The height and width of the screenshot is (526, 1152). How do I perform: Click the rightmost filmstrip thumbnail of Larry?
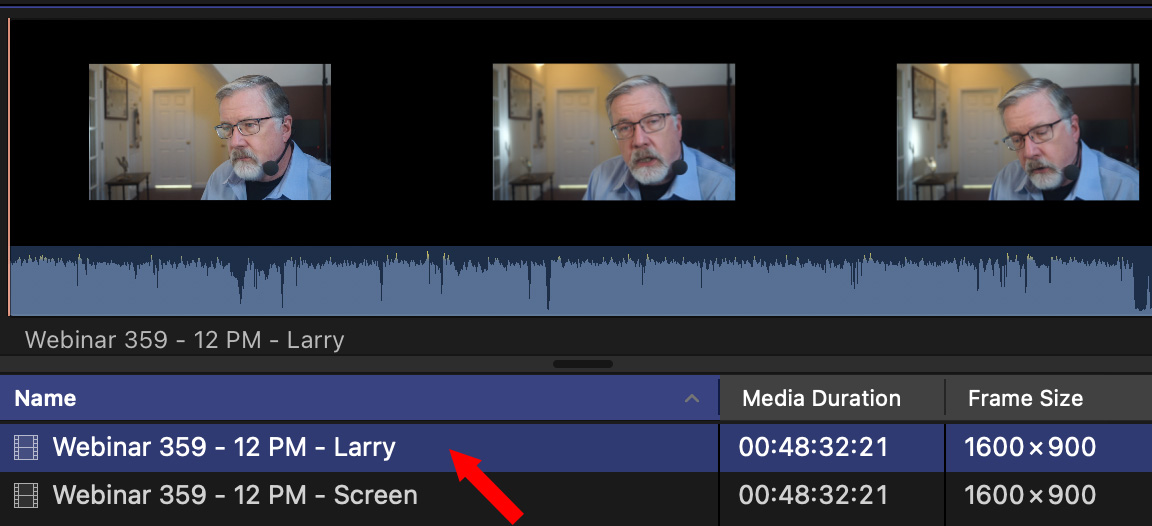pos(1018,132)
